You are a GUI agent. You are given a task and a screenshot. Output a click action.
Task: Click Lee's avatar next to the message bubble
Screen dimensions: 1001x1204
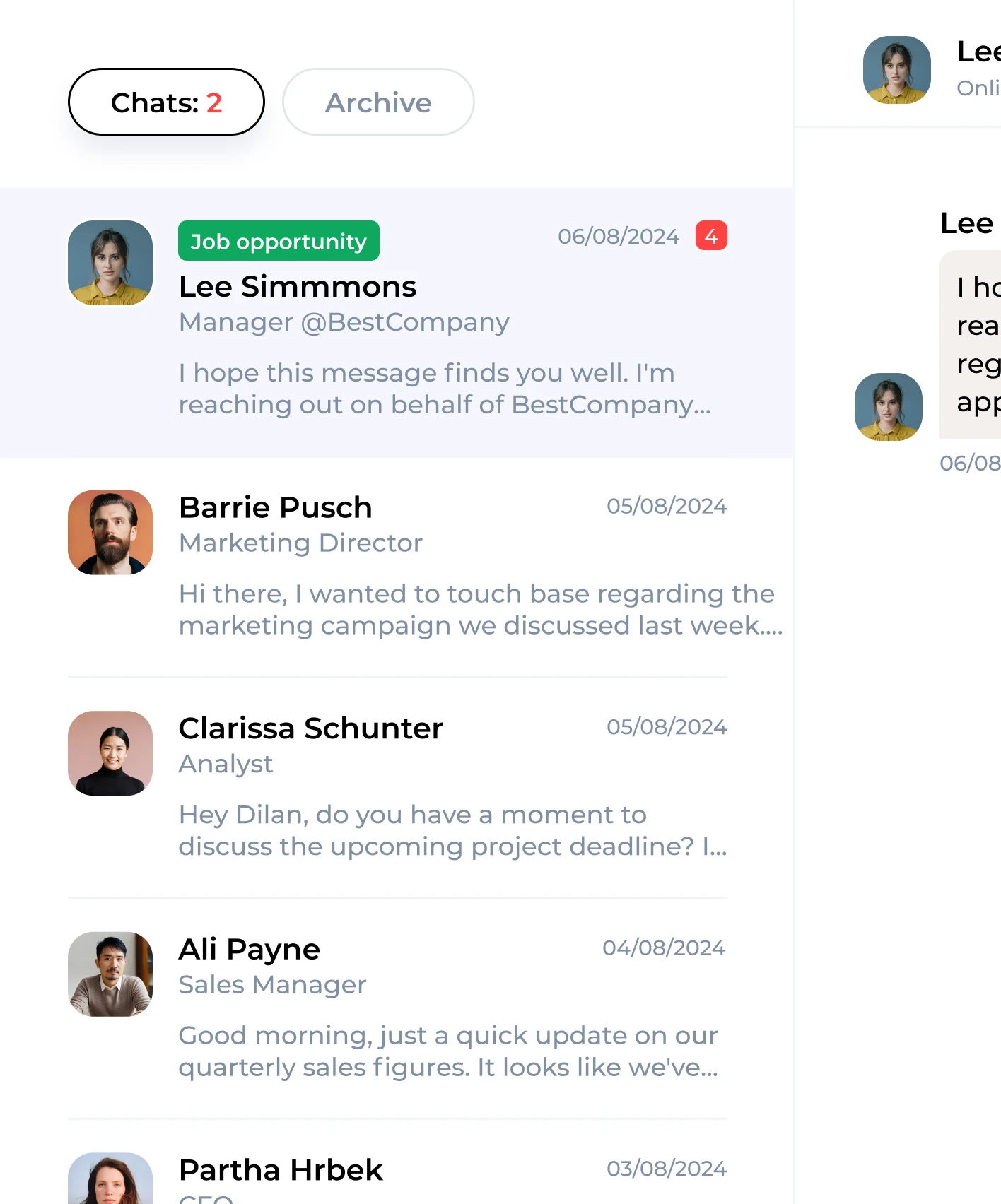tap(888, 406)
